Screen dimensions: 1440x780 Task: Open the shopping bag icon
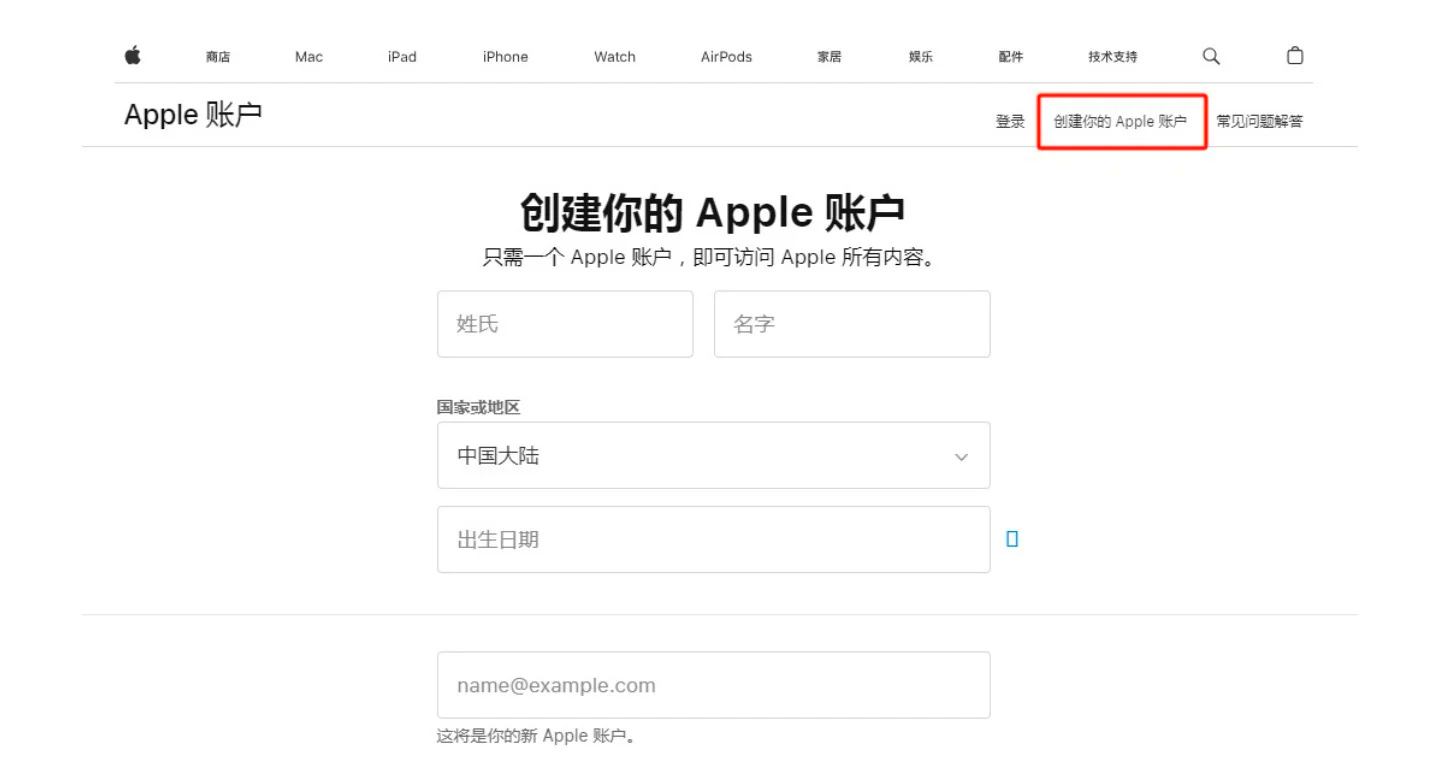tap(1295, 56)
